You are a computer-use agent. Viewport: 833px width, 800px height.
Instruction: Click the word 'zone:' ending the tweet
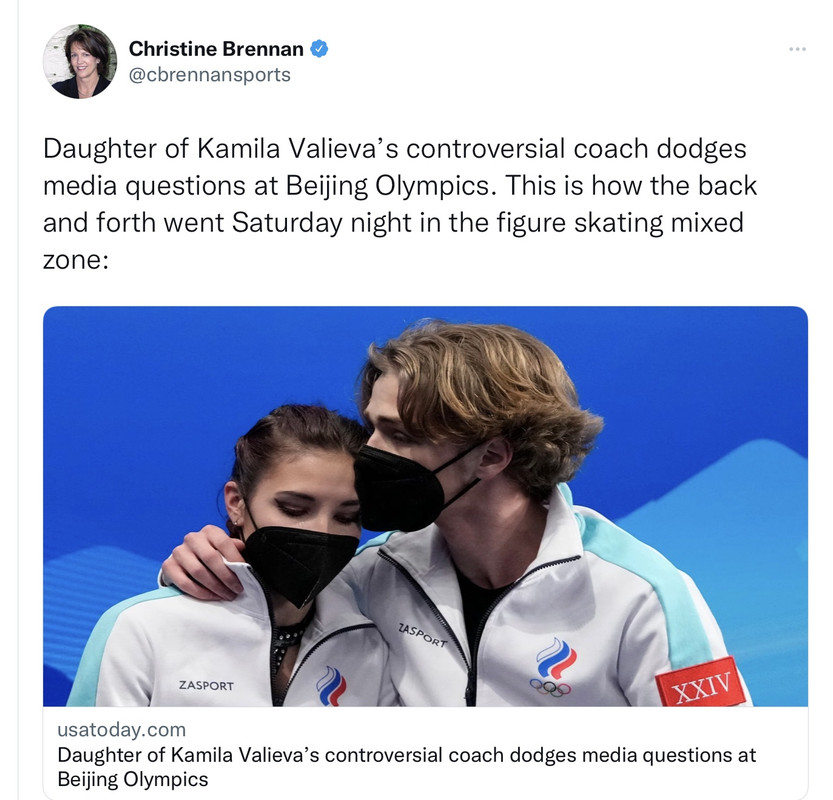(76, 260)
